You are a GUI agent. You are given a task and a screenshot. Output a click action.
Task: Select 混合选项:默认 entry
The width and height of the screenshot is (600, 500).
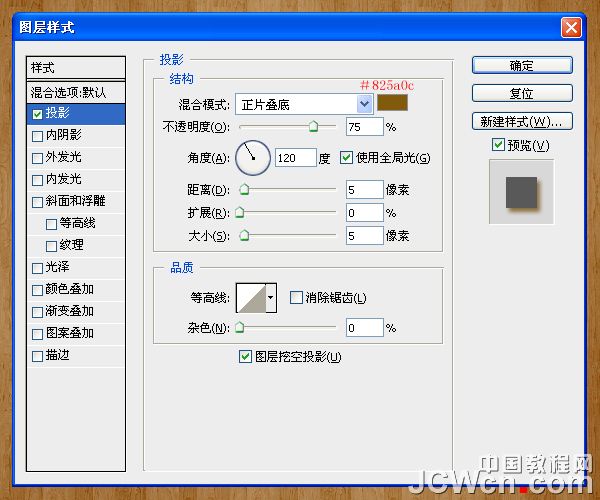click(76, 92)
